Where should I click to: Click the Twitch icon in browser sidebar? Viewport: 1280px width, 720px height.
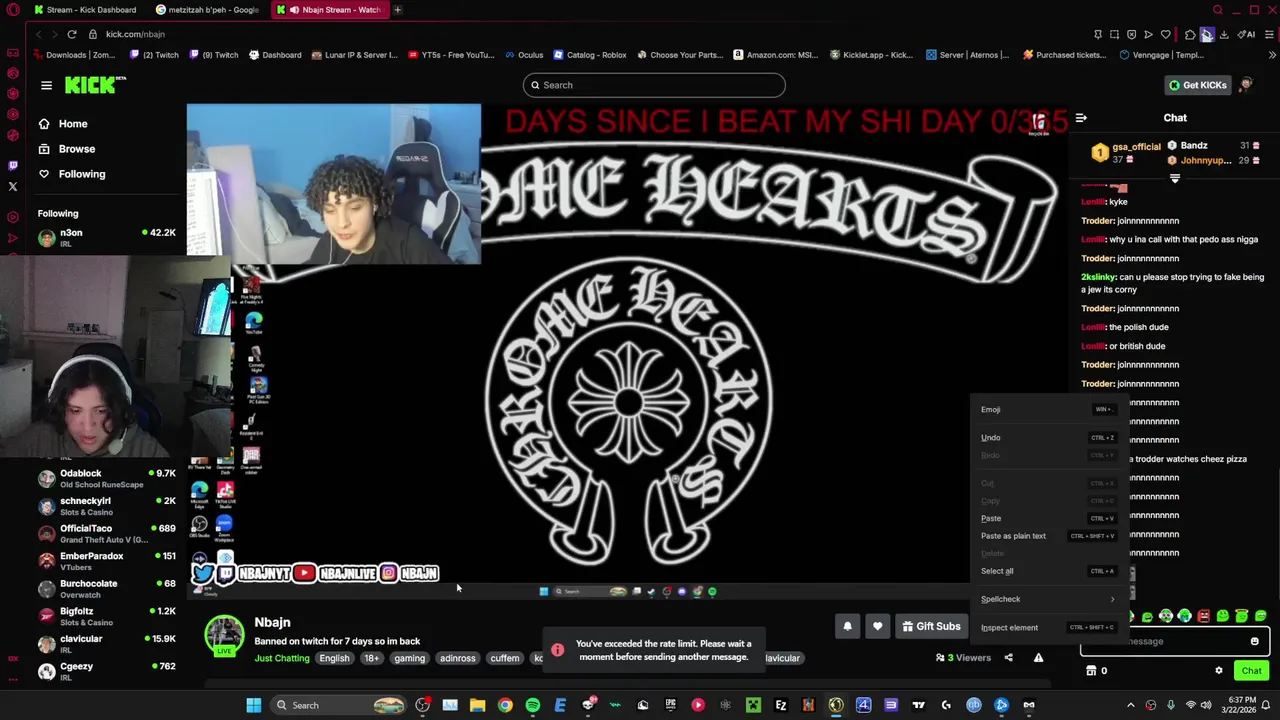click(13, 165)
